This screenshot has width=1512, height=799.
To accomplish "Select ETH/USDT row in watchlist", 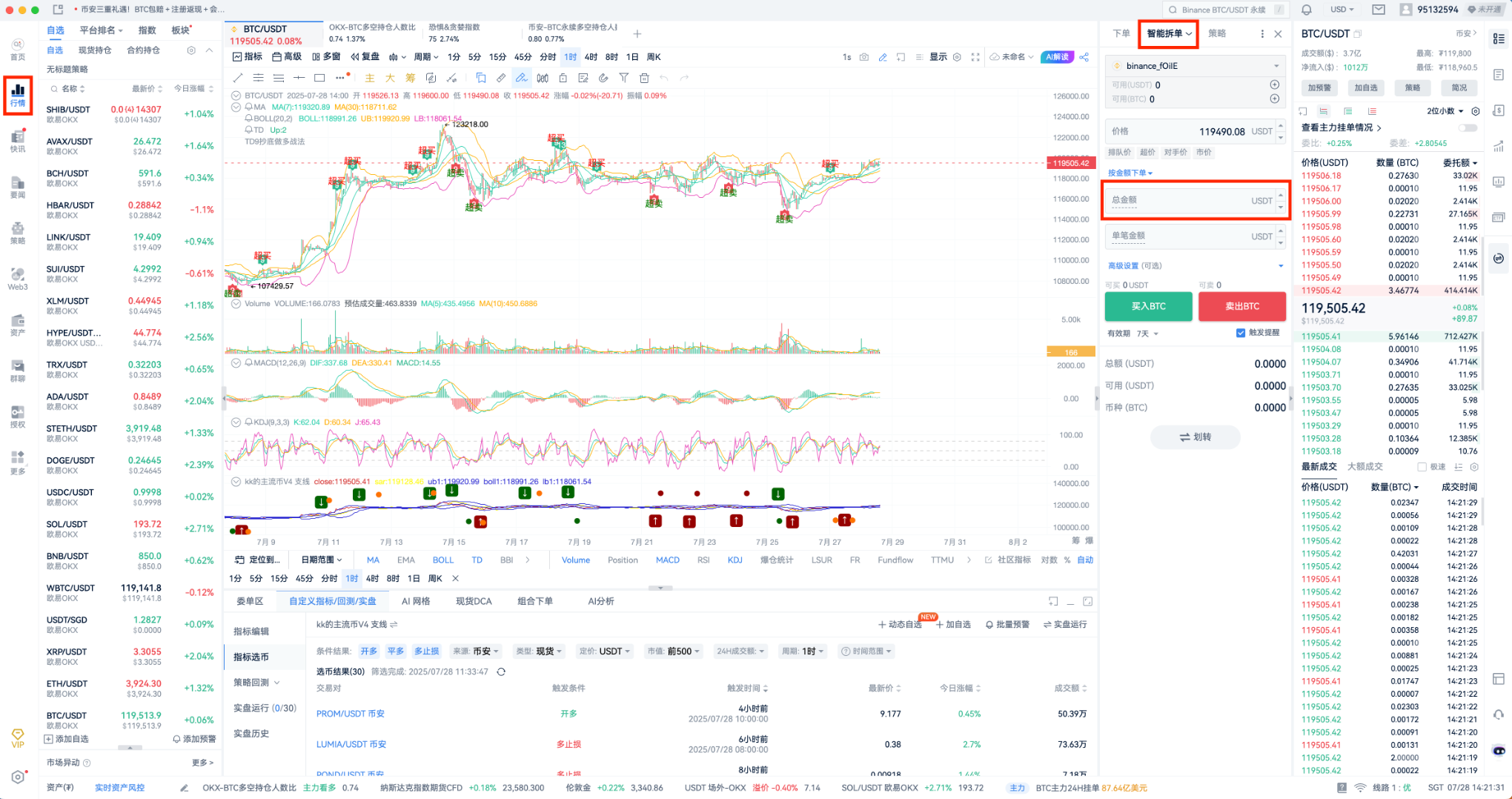I will point(130,688).
